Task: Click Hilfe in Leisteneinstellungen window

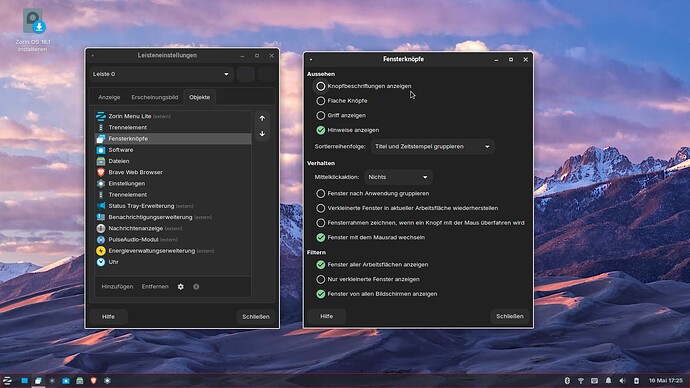Action: 108,317
